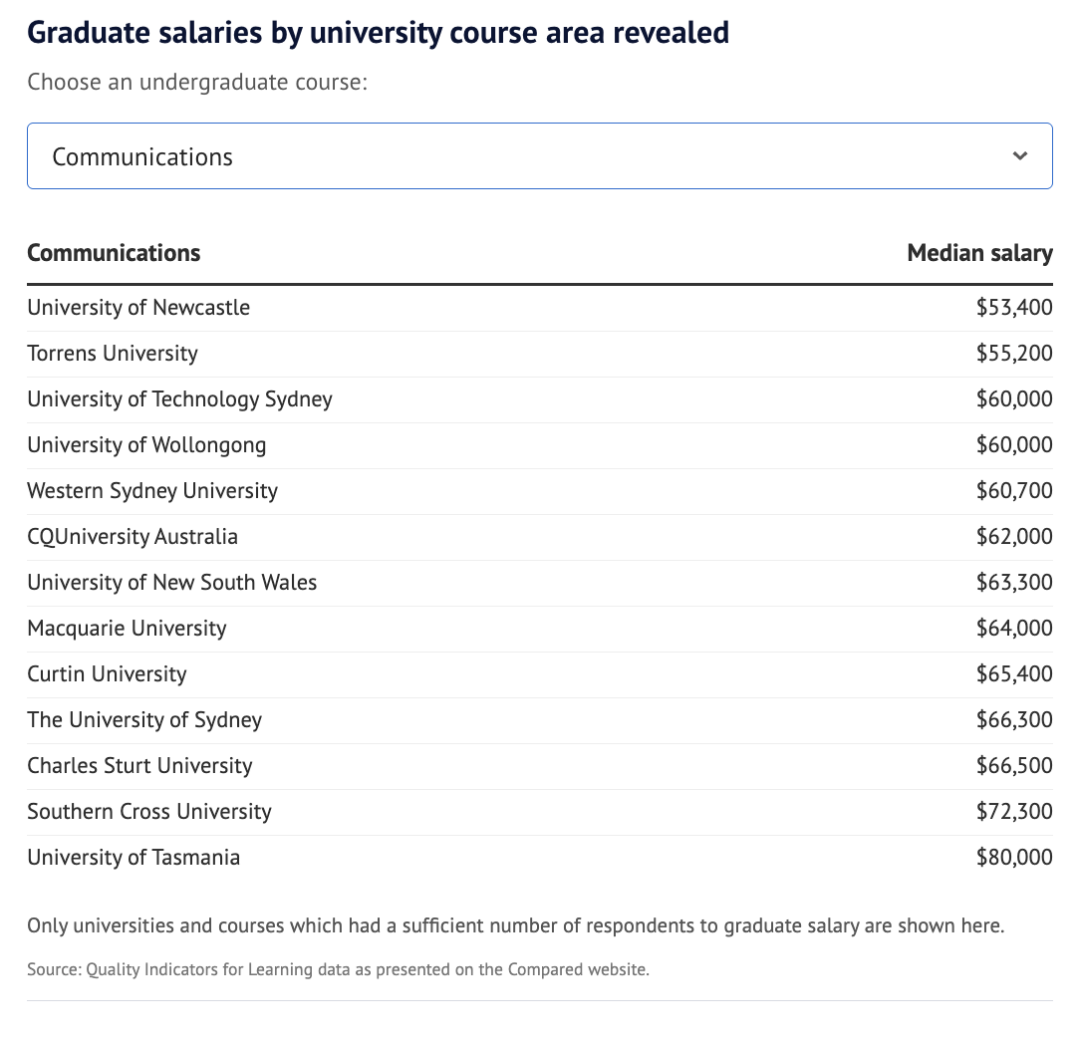The image size is (1080, 1044).
Task: Click the Curtin University entry
Action: pos(107,675)
